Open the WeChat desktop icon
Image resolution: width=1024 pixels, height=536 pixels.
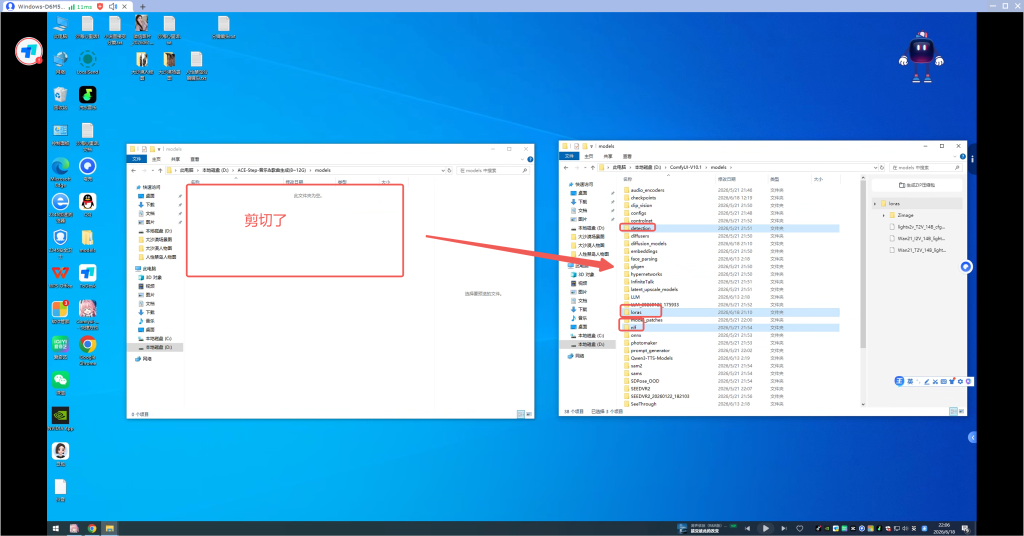pyautogui.click(x=61, y=382)
